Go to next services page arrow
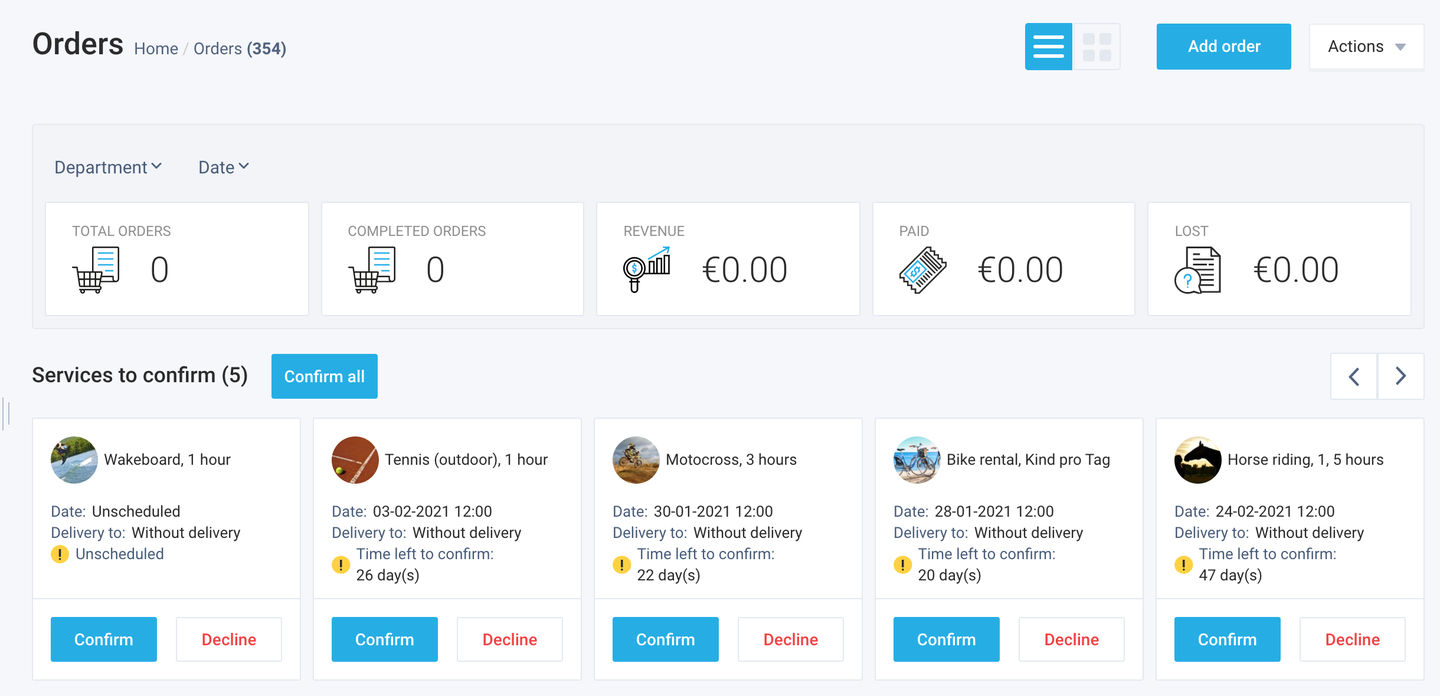 (1401, 376)
